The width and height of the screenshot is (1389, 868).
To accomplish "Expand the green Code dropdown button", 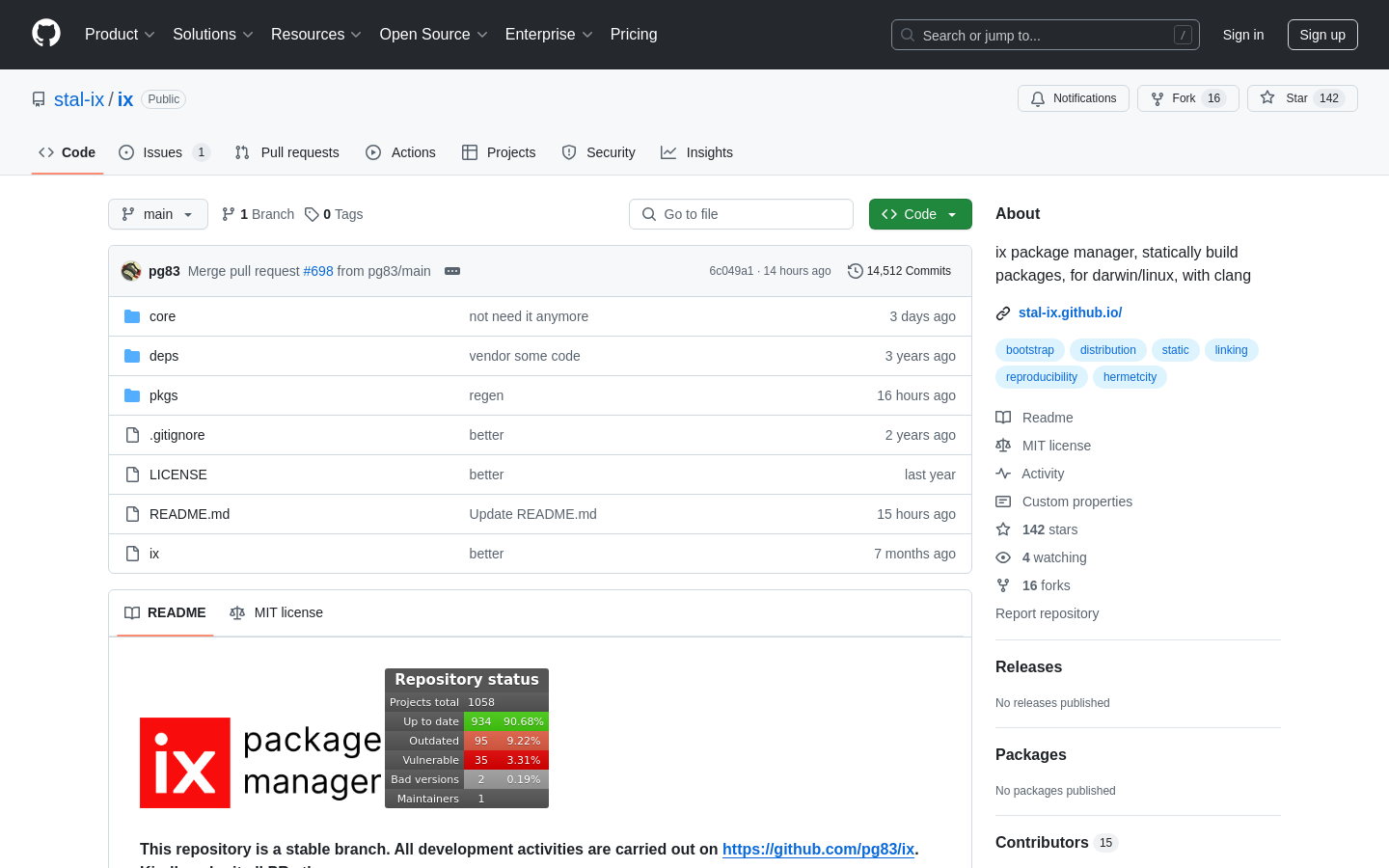I will pos(920,214).
